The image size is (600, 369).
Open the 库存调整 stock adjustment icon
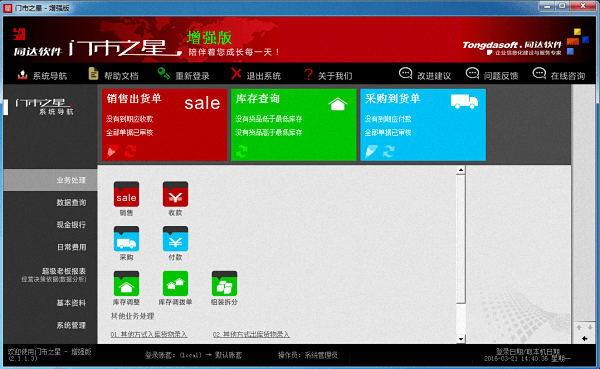click(x=126, y=284)
